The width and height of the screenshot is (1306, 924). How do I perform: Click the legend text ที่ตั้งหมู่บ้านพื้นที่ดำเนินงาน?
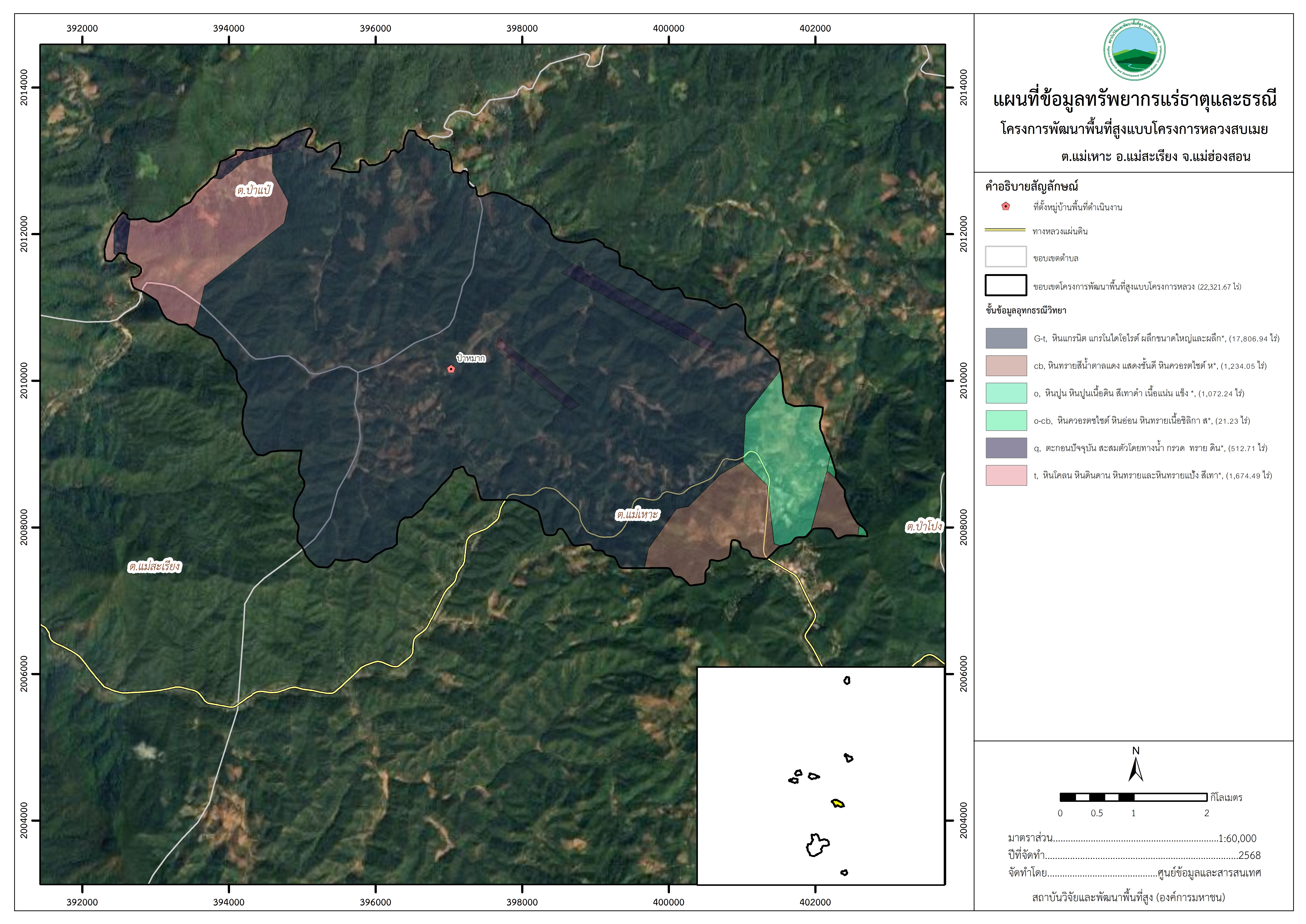pyautogui.click(x=1078, y=207)
